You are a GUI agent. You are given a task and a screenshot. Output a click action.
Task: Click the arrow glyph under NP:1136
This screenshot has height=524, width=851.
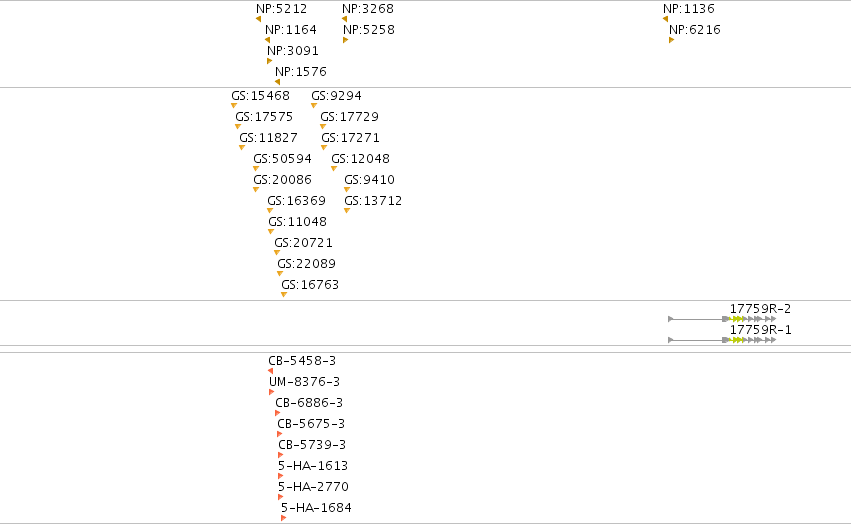665,19
